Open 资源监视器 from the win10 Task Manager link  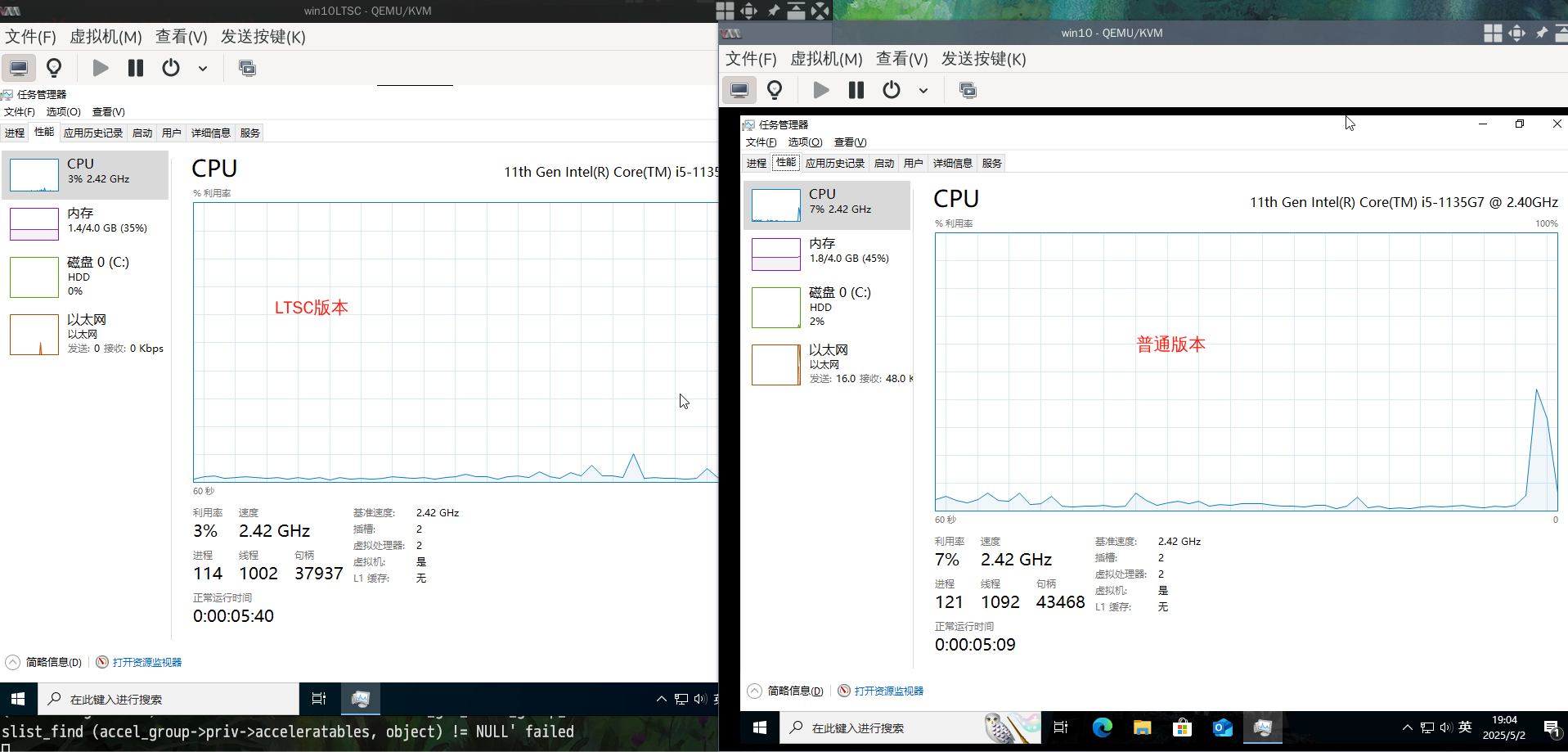(888, 691)
